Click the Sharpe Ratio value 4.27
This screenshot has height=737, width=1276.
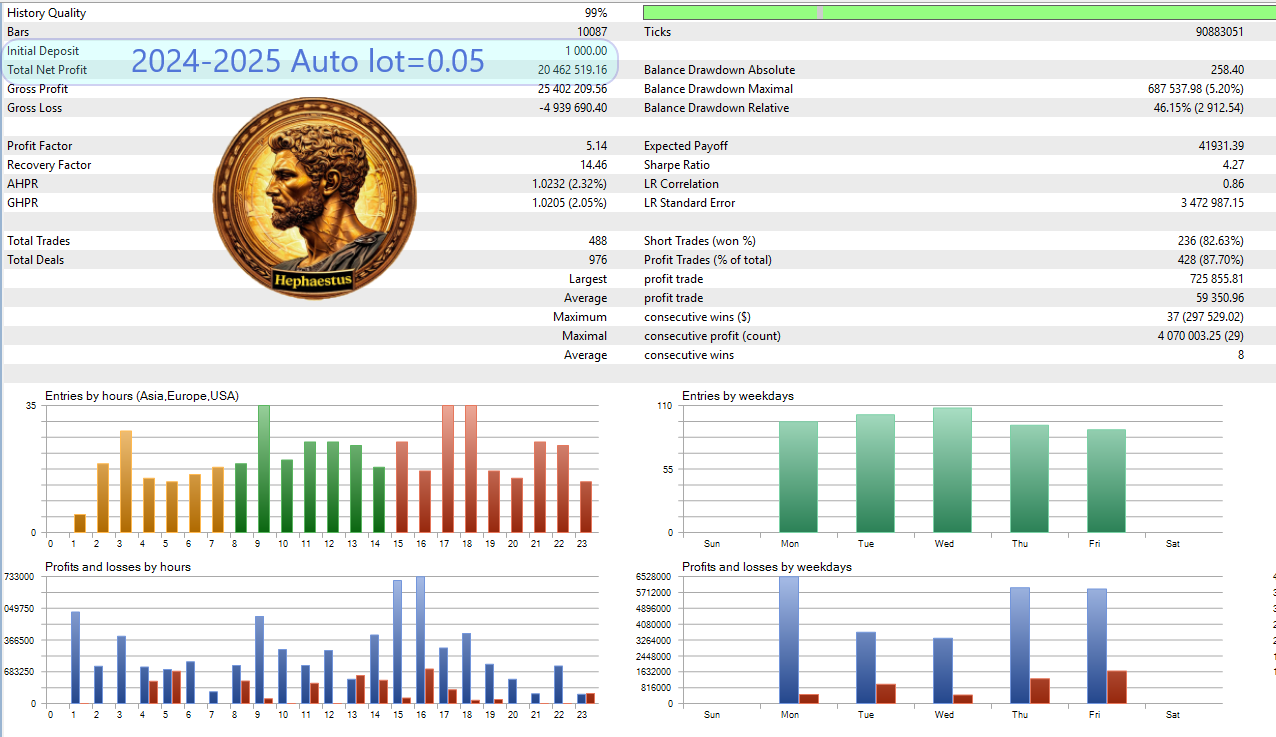1234,165
